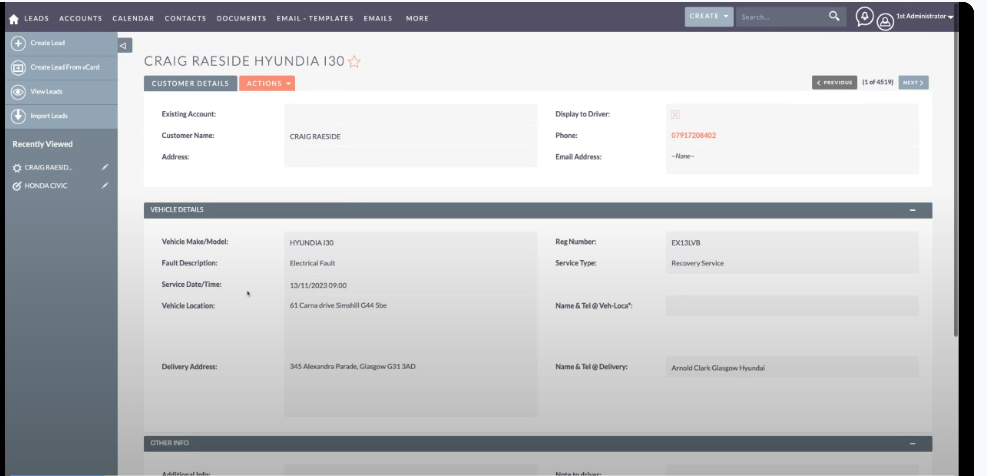This screenshot has height=476, width=987.
Task: Open the Documents menu
Action: [241, 19]
